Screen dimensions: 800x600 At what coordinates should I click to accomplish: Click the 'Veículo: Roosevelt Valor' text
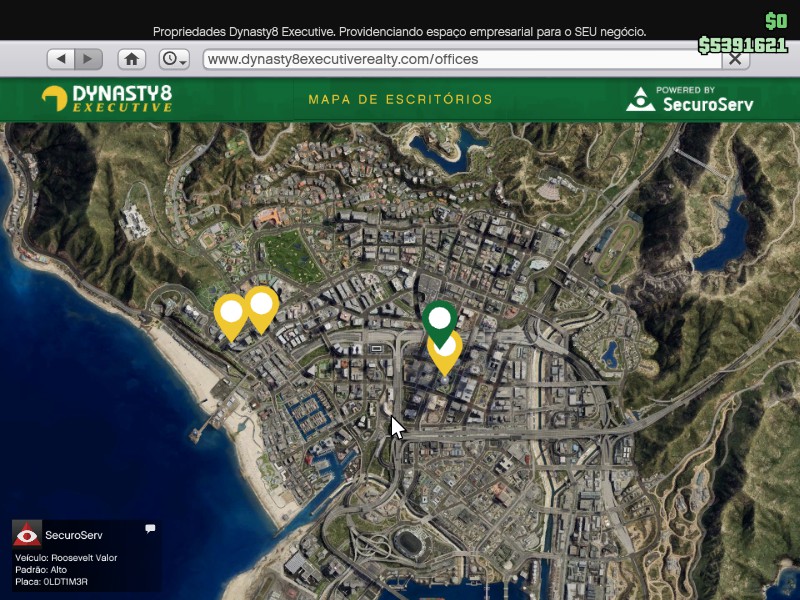coord(66,558)
